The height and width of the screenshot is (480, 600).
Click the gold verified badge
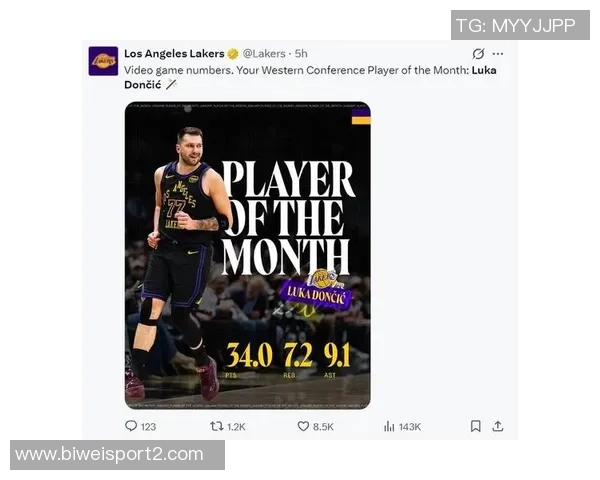click(233, 54)
